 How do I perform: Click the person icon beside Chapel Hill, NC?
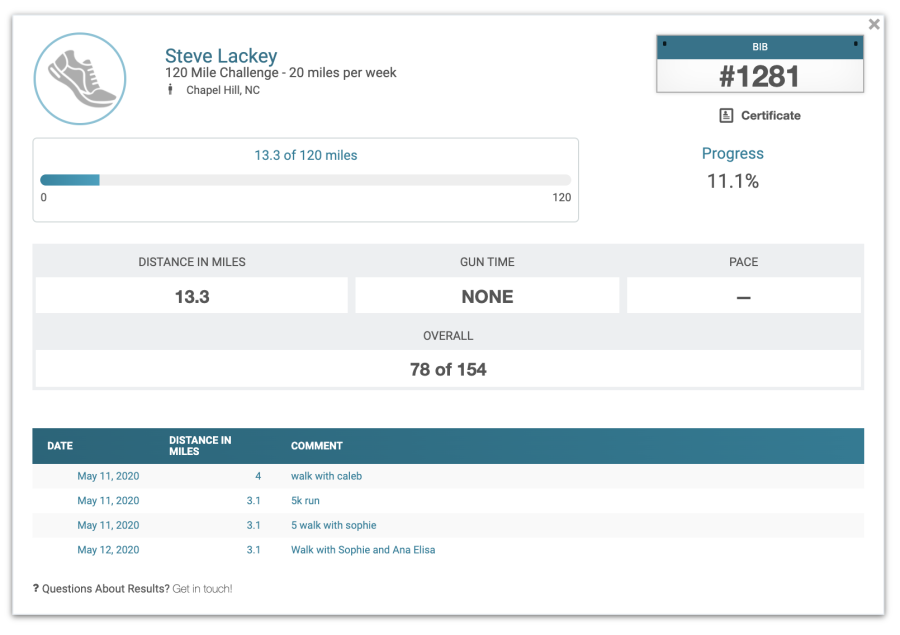click(x=170, y=90)
